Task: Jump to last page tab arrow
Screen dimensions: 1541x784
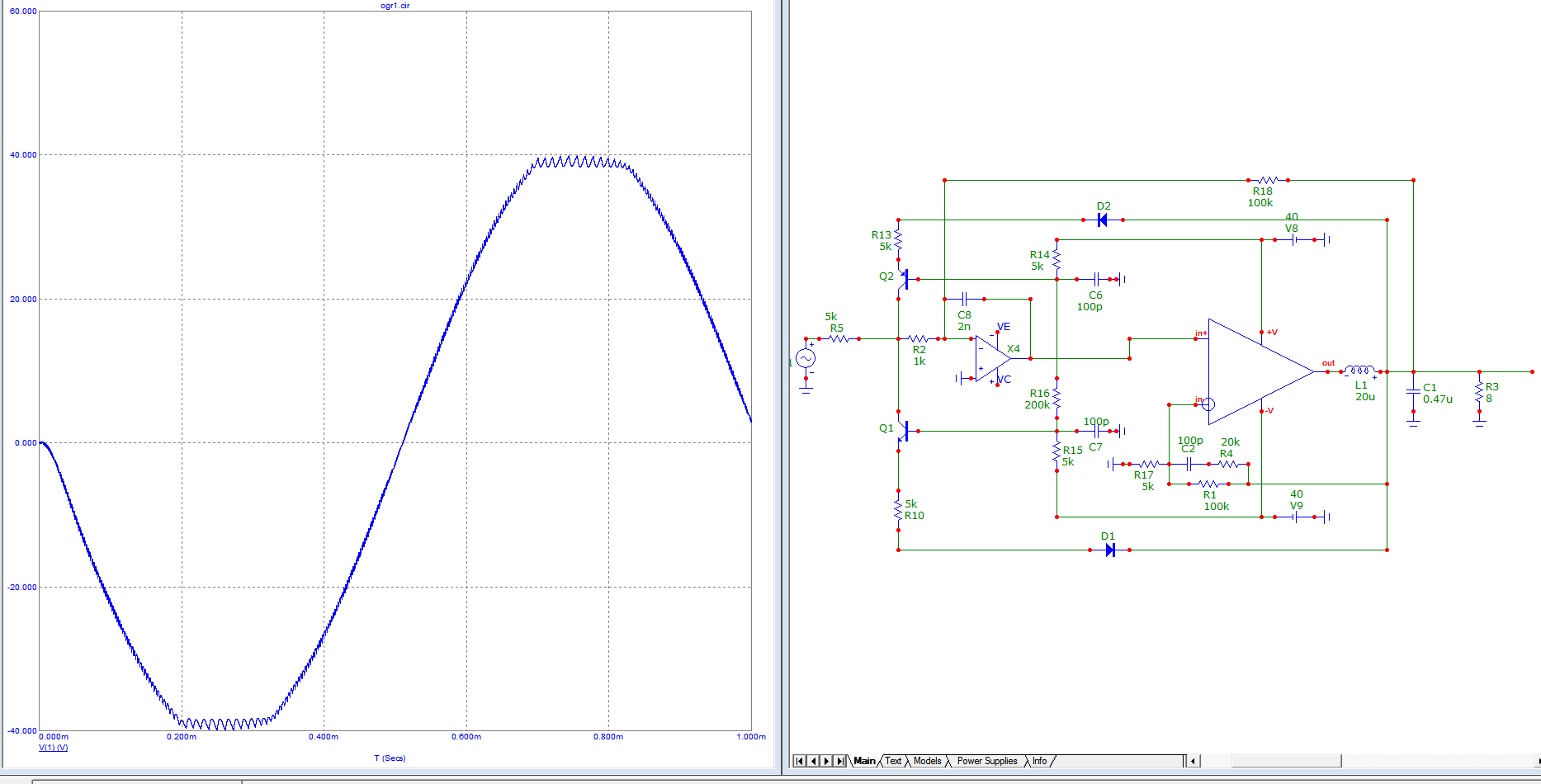Action: [x=840, y=761]
